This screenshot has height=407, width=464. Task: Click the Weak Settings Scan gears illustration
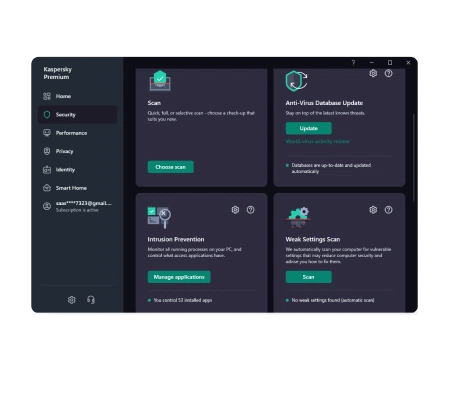[298, 217]
